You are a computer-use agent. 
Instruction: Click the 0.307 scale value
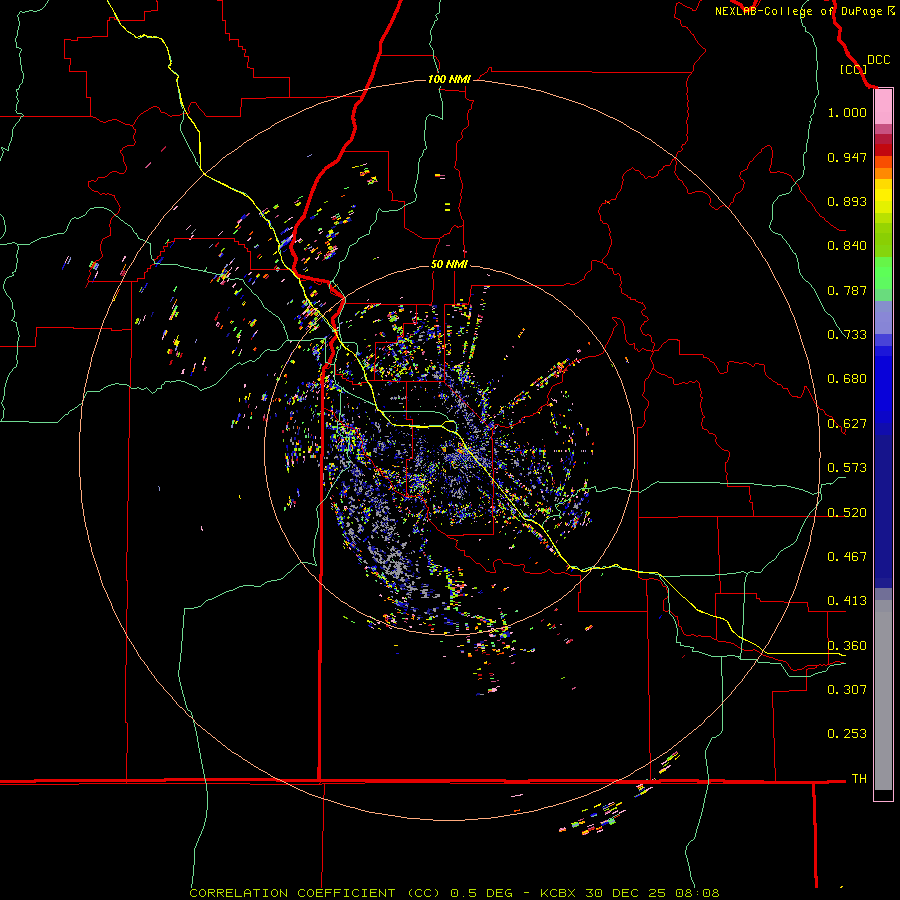847,690
